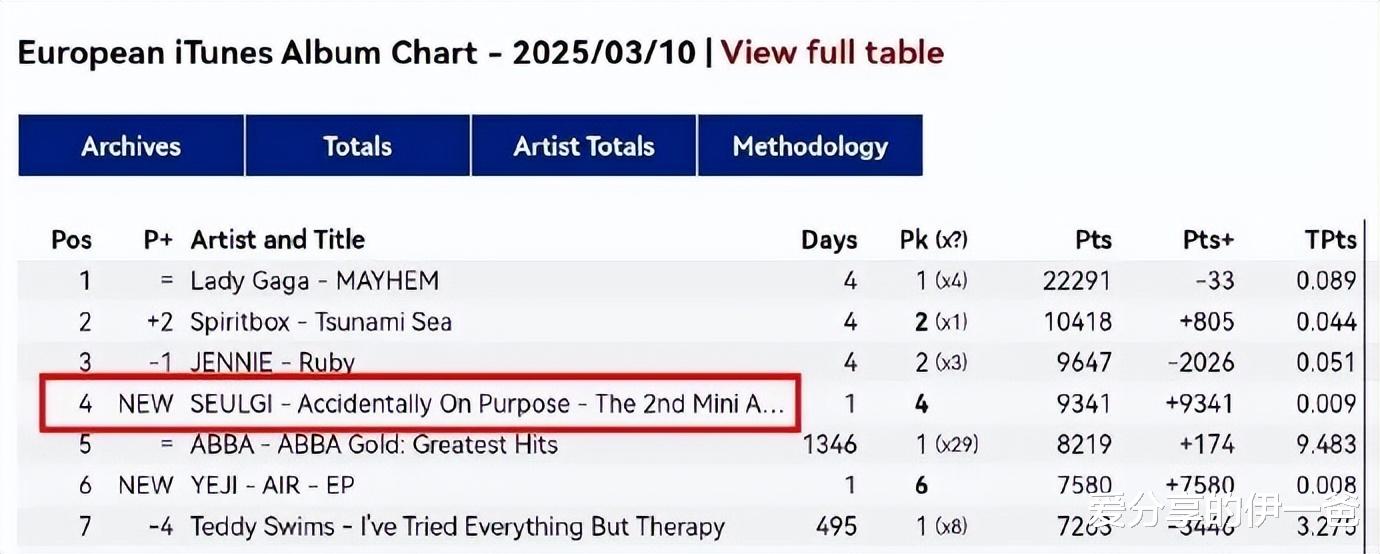Click the Archives tab button
The image size is (1380, 554).
[131, 146]
